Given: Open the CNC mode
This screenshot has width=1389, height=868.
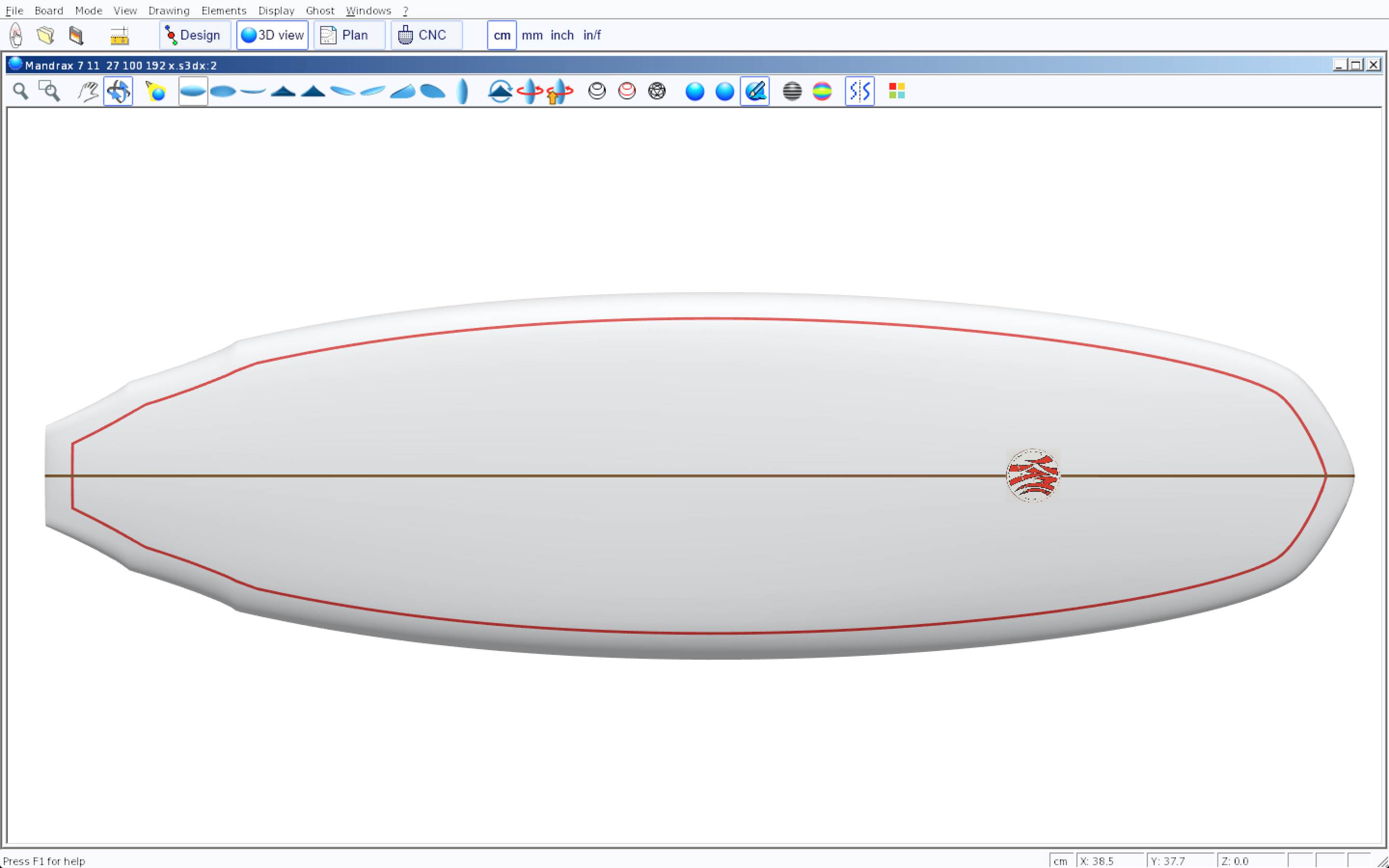Looking at the screenshot, I should [x=426, y=36].
